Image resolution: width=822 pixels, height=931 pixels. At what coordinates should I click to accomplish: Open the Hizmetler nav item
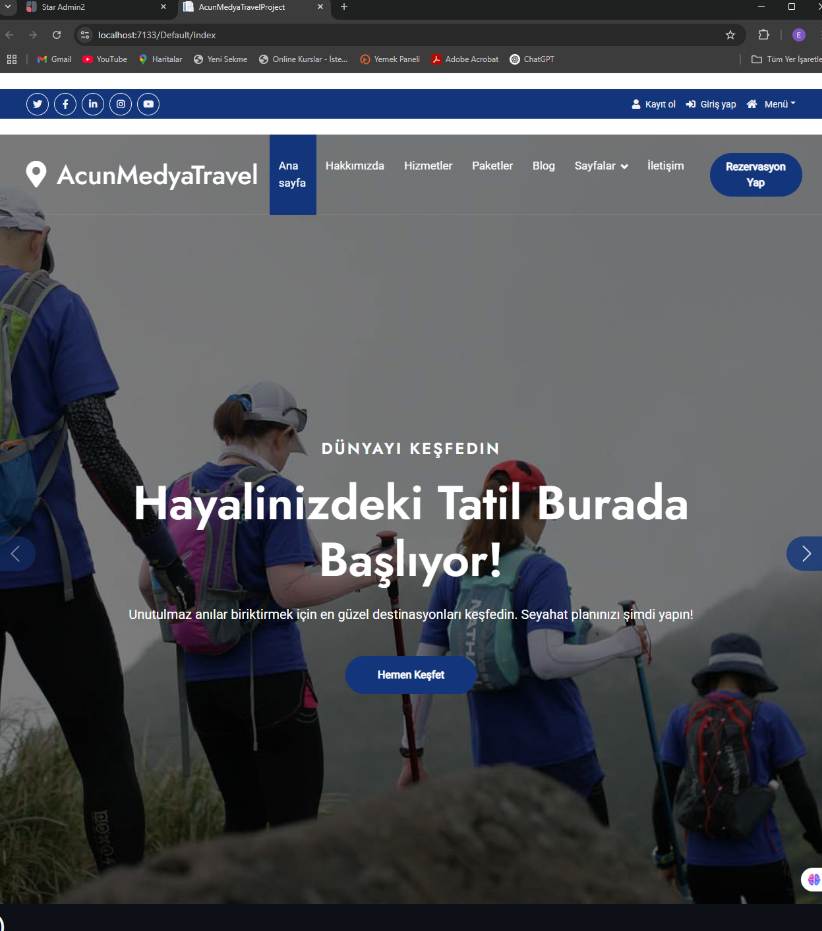[428, 166]
